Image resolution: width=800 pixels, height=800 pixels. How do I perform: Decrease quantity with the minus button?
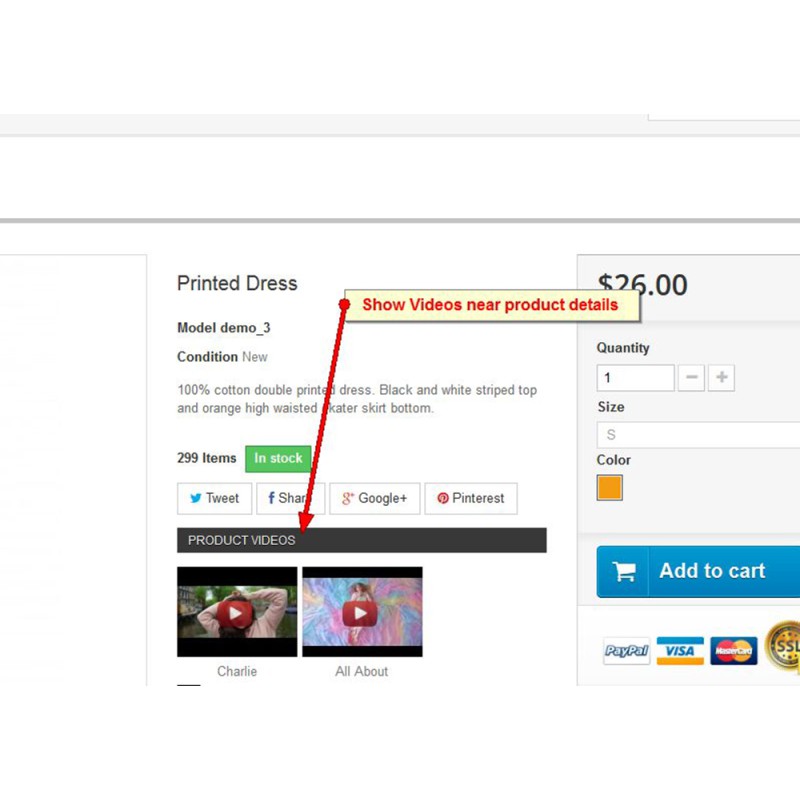[x=691, y=378]
